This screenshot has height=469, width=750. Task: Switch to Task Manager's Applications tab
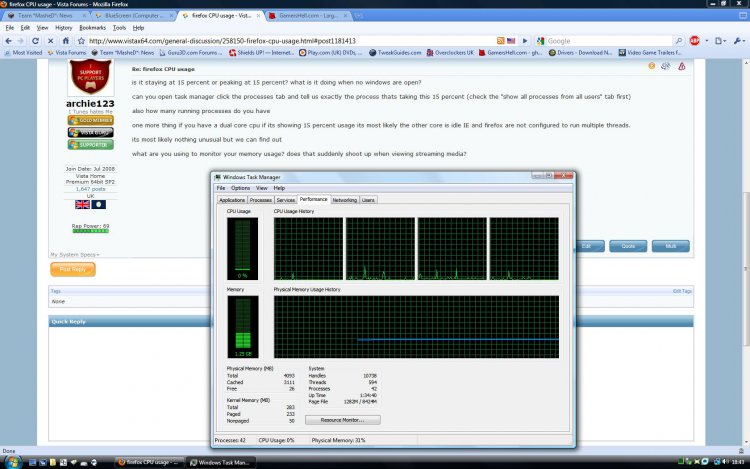[232, 200]
